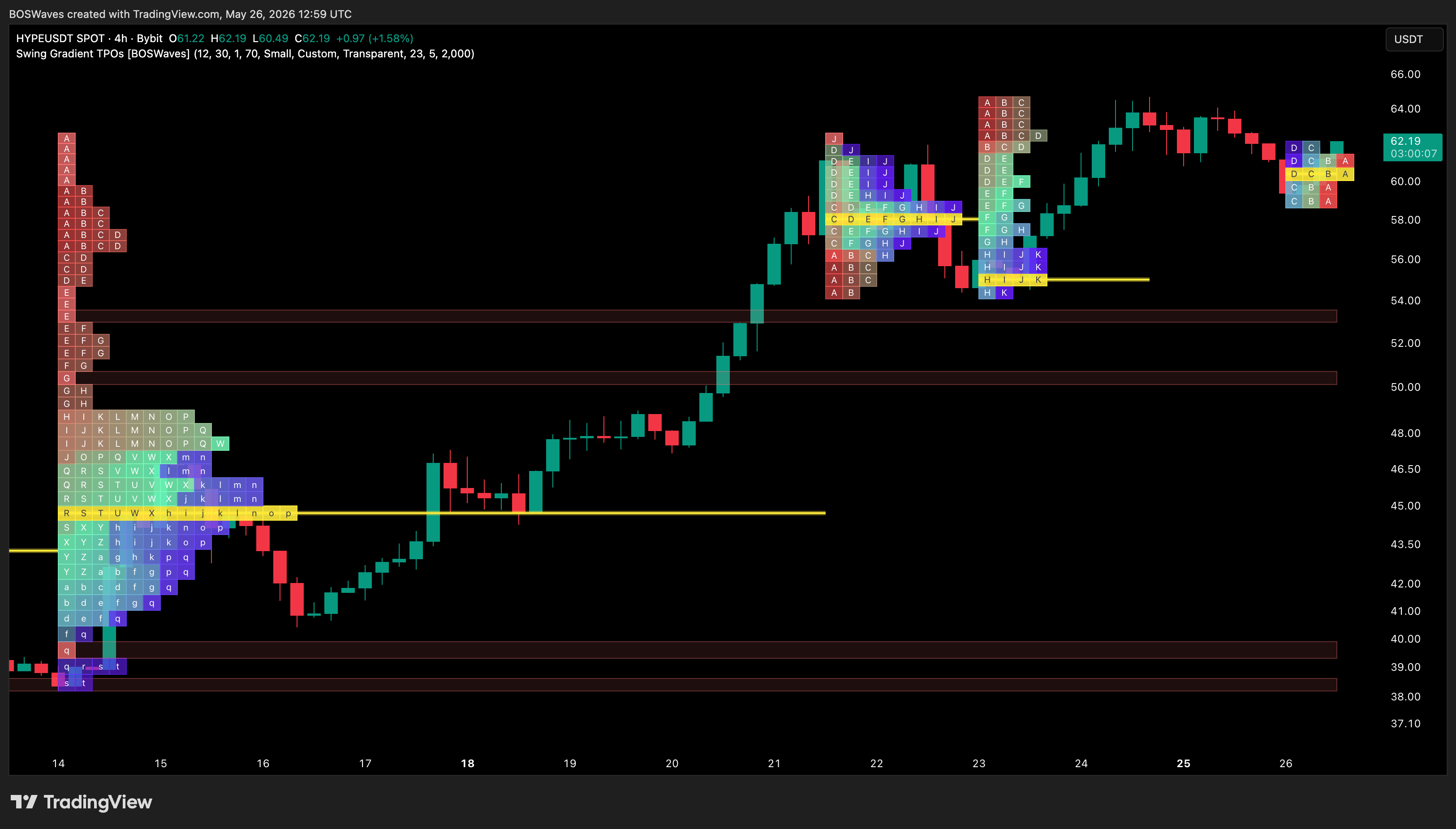The width and height of the screenshot is (1456, 829).
Task: Select date 17 on the time axis
Action: click(x=366, y=763)
